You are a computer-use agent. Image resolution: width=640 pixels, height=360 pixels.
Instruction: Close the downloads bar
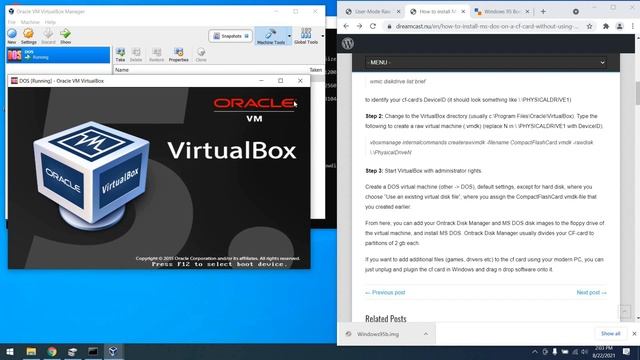pyautogui.click(x=634, y=333)
